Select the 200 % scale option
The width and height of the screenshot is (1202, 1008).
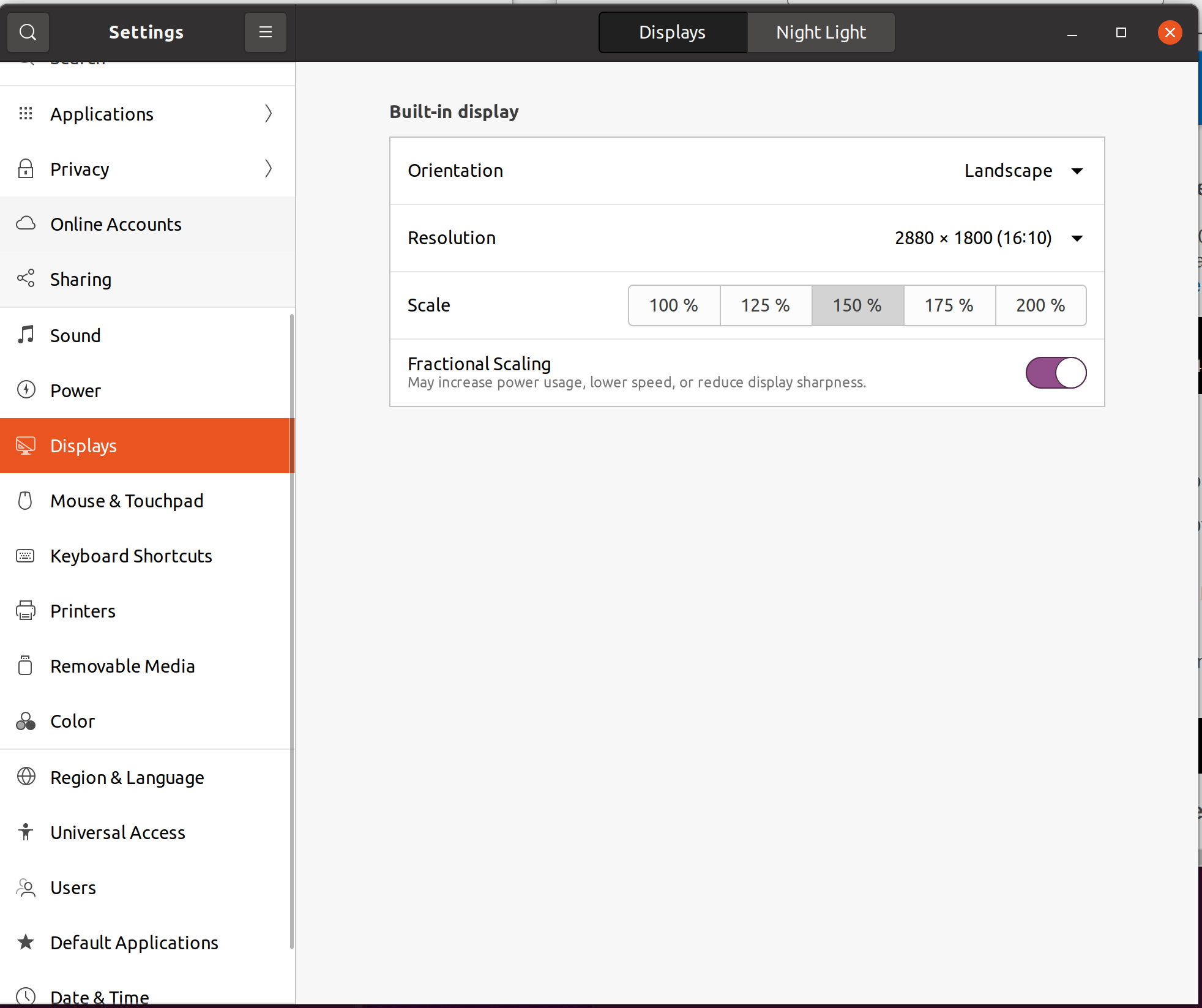coord(1040,305)
